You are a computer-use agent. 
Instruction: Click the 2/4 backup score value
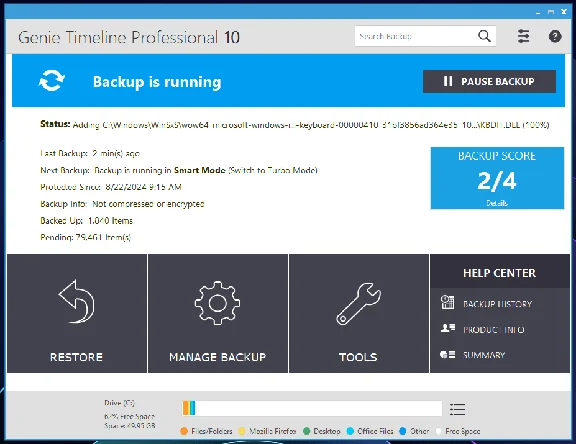(x=497, y=181)
